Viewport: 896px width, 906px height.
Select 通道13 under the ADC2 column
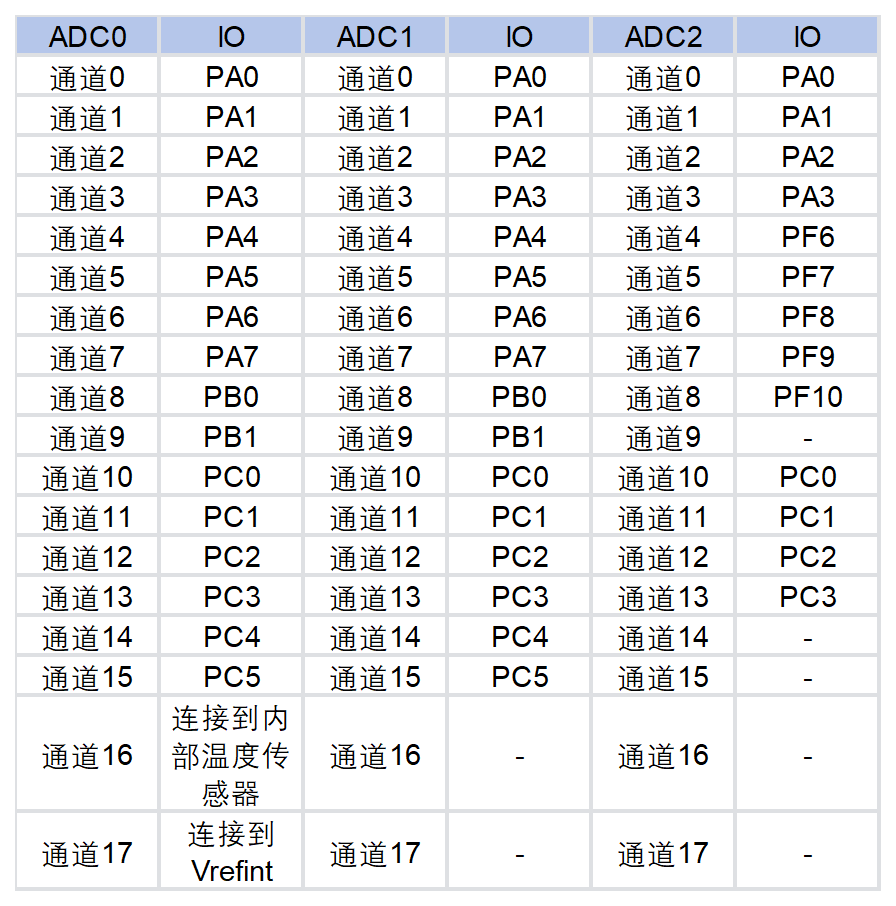tap(663, 596)
